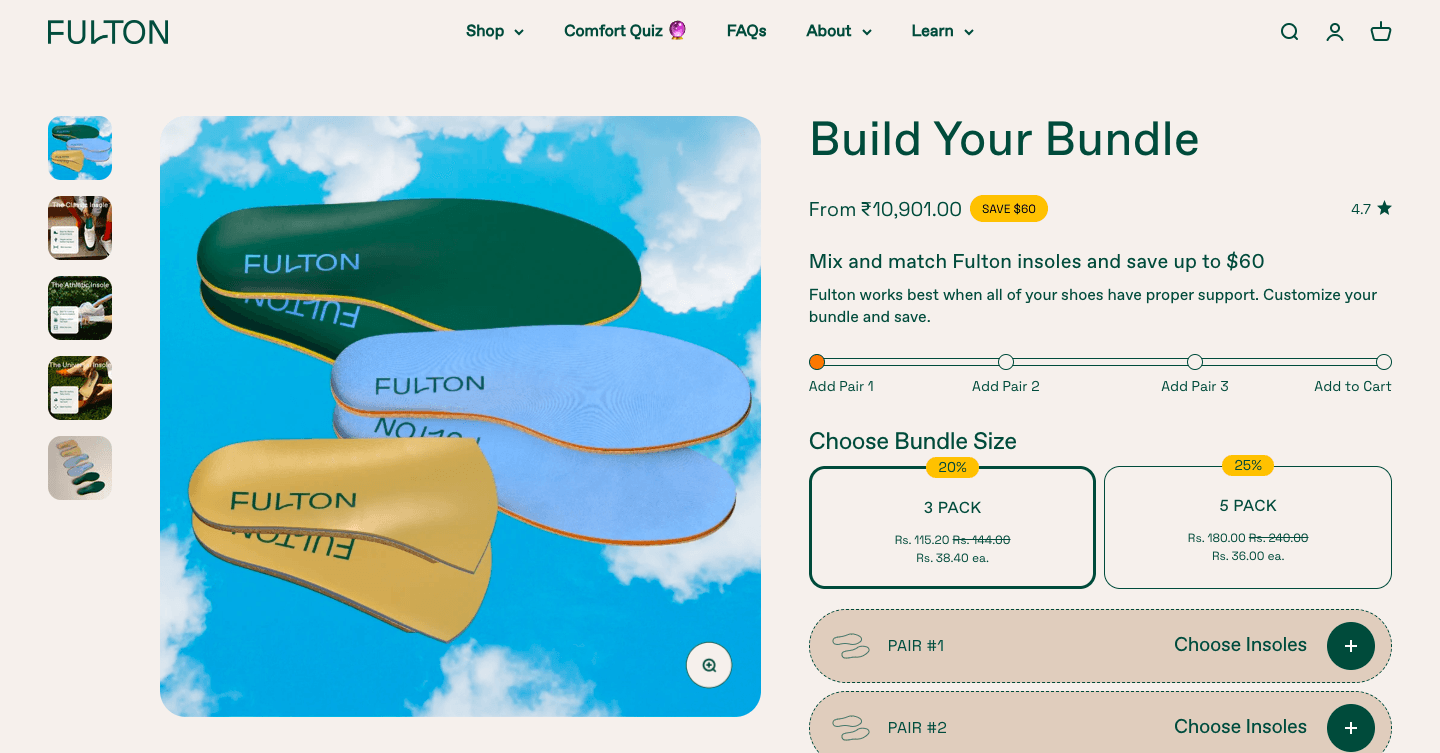Expand the About menu
The height and width of the screenshot is (753, 1440).
coord(839,31)
